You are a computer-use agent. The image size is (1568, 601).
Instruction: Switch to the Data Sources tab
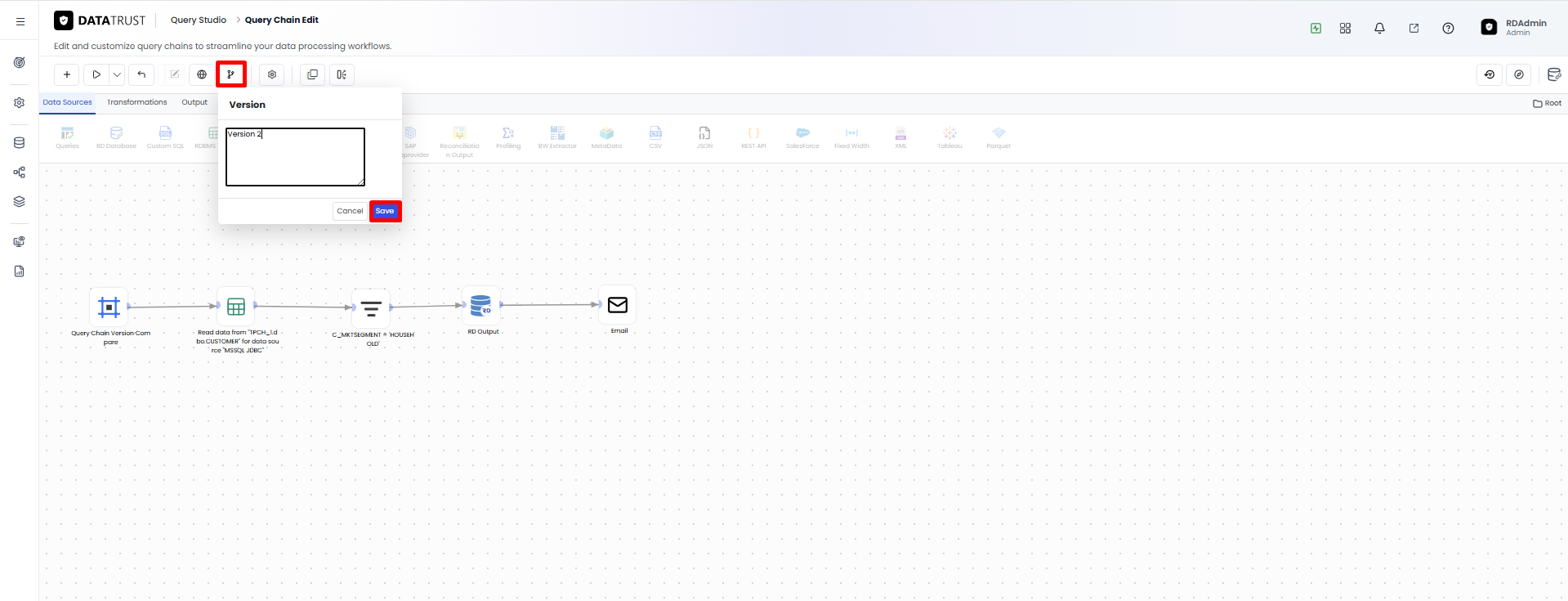tap(68, 102)
